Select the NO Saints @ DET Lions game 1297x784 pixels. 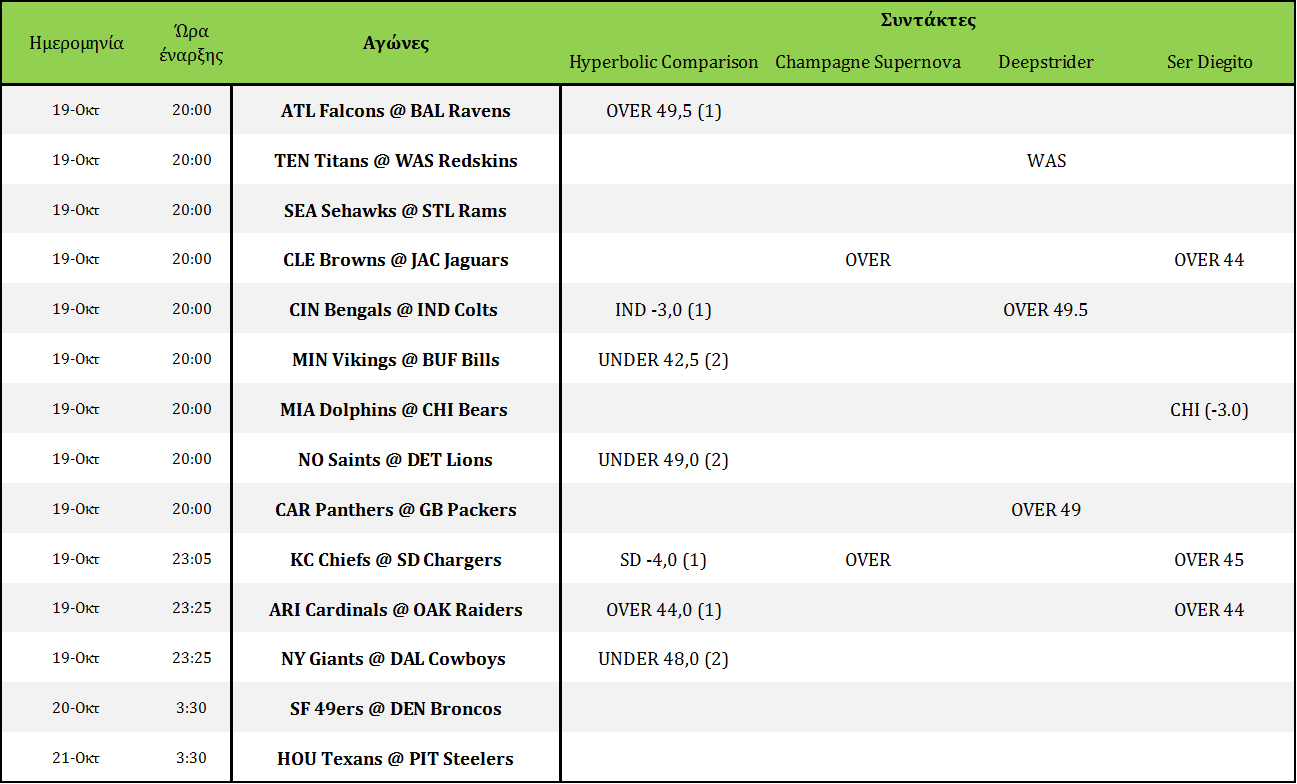click(396, 460)
